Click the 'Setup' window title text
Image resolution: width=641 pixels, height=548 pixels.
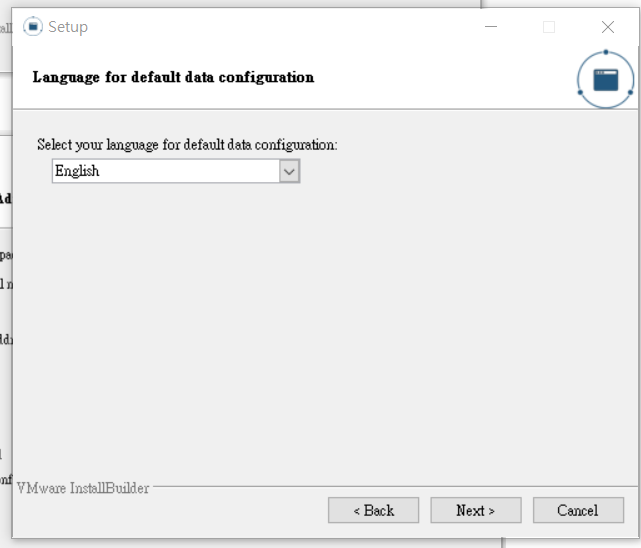pos(68,27)
